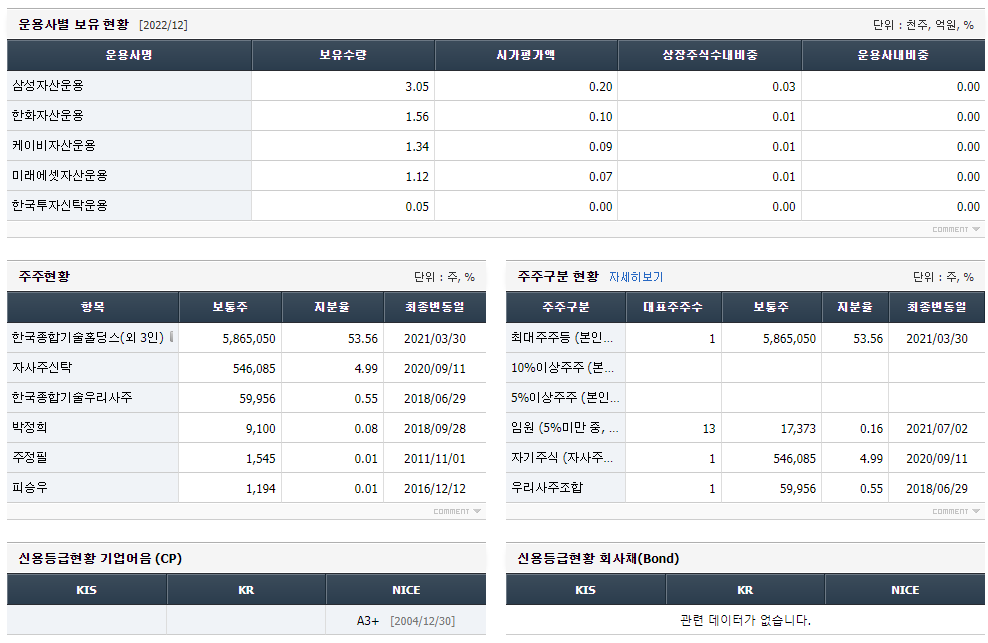
Task: Click the NICE column header in CP table
Action: [406, 590]
